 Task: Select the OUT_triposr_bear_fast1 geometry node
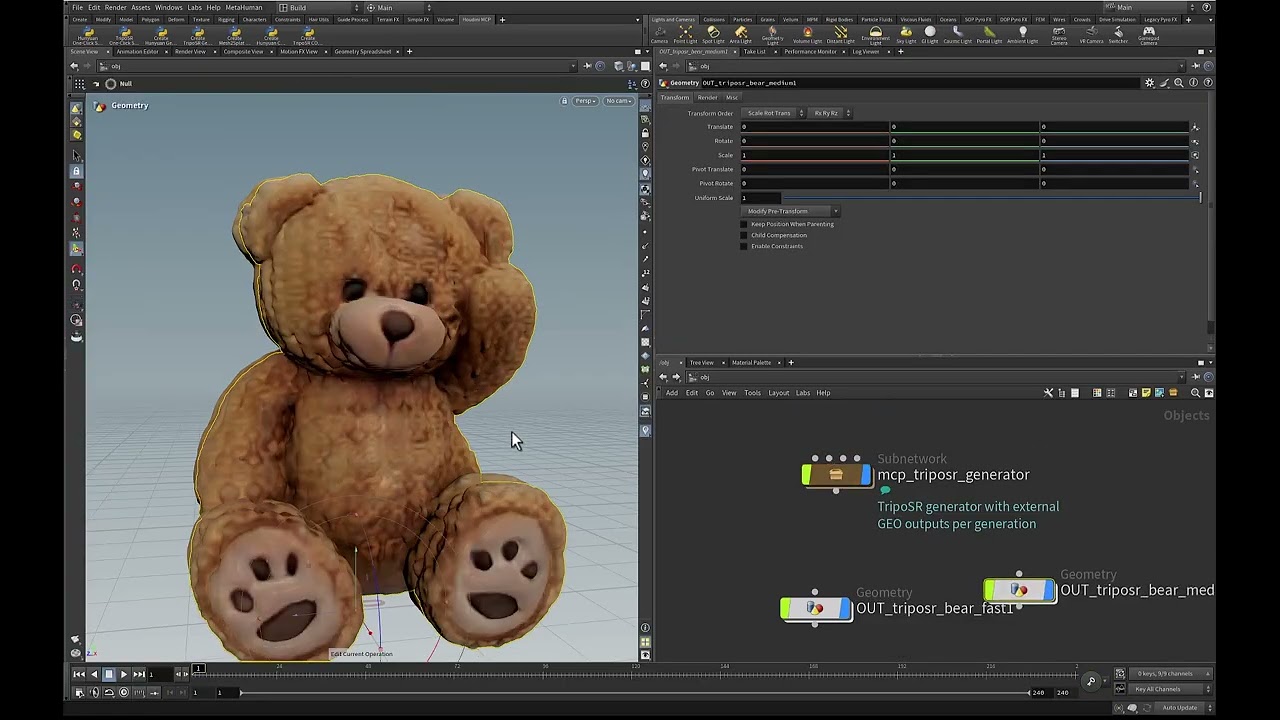pos(815,608)
